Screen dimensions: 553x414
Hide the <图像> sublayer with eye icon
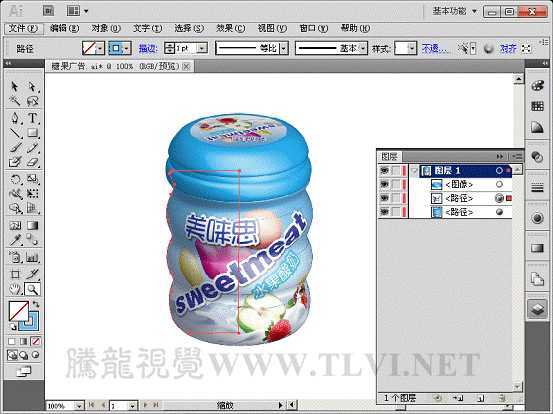(384, 184)
